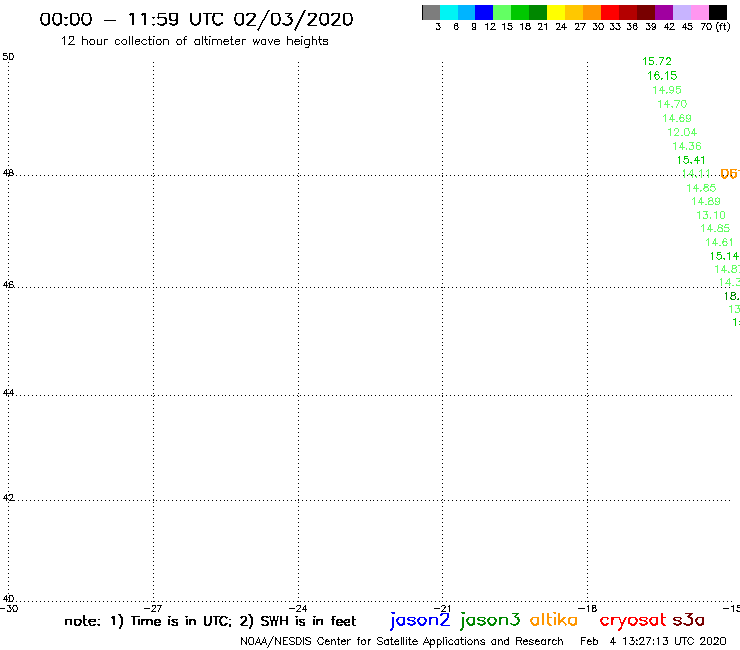This screenshot has height=650, width=740.
Task: Select timestamp 'Feb 4 13:27:13 UTC 2020'
Action: coord(653,642)
